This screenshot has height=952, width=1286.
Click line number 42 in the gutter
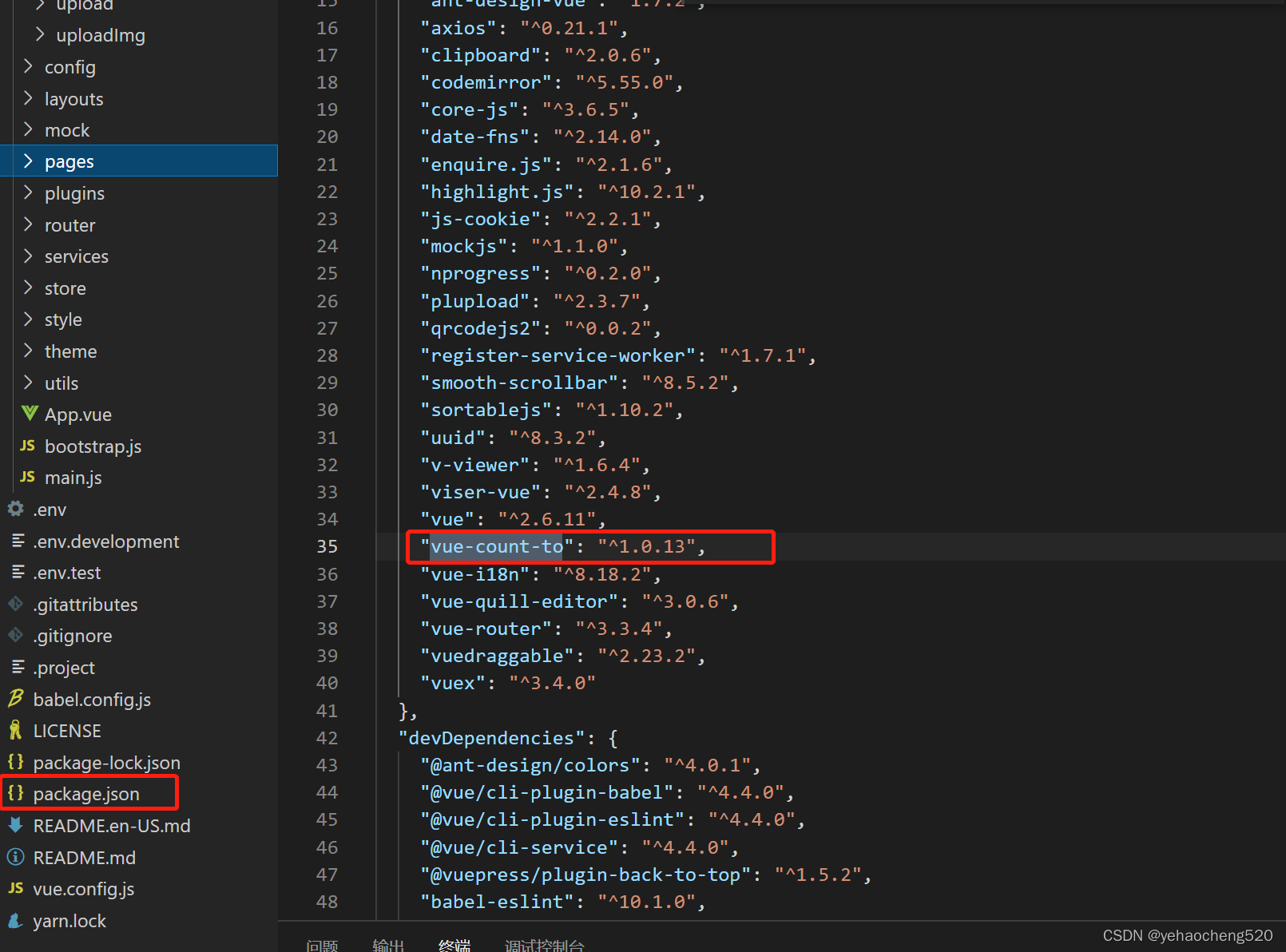pyautogui.click(x=327, y=738)
